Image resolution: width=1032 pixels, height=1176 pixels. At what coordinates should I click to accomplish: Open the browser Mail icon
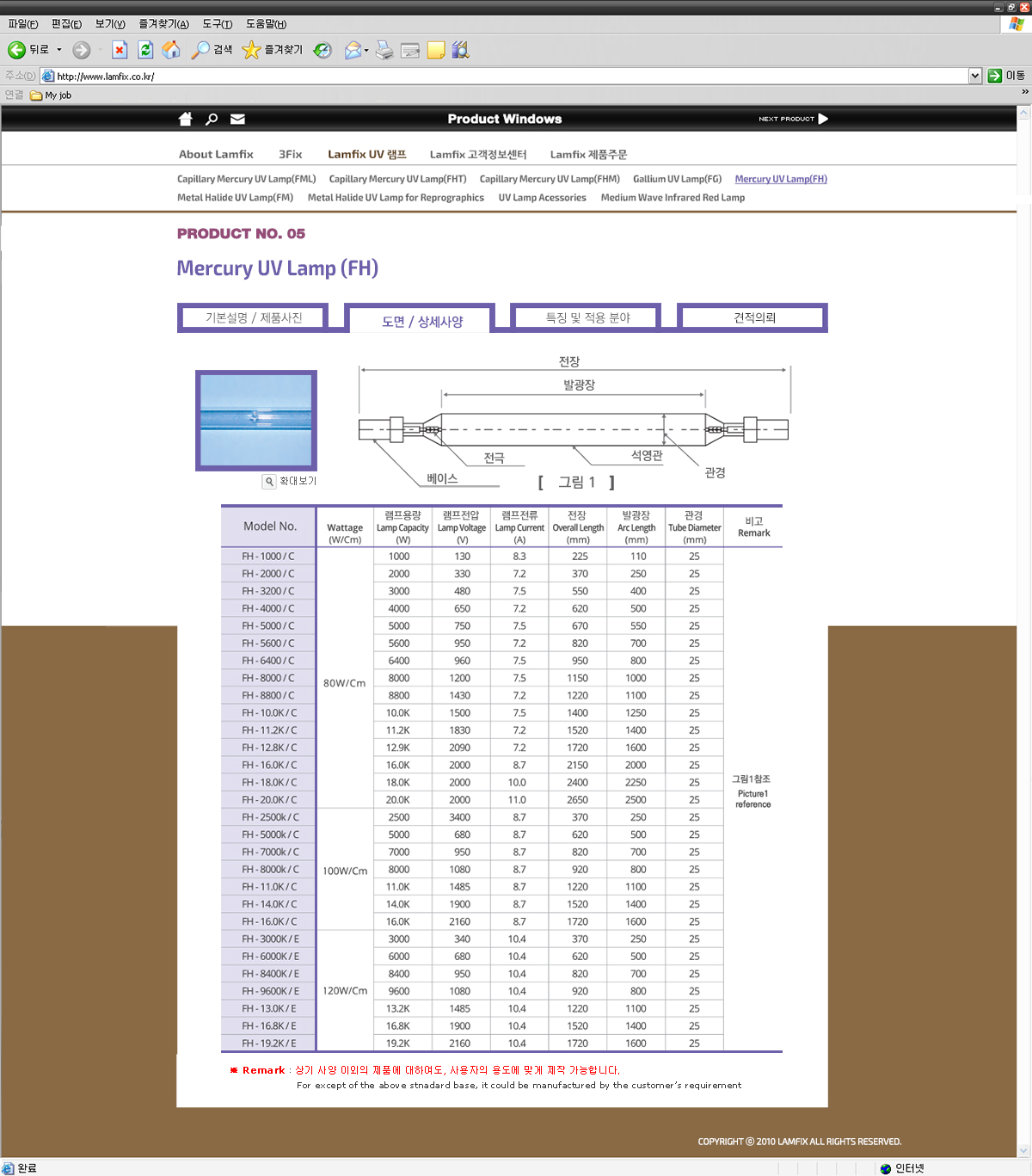[352, 51]
